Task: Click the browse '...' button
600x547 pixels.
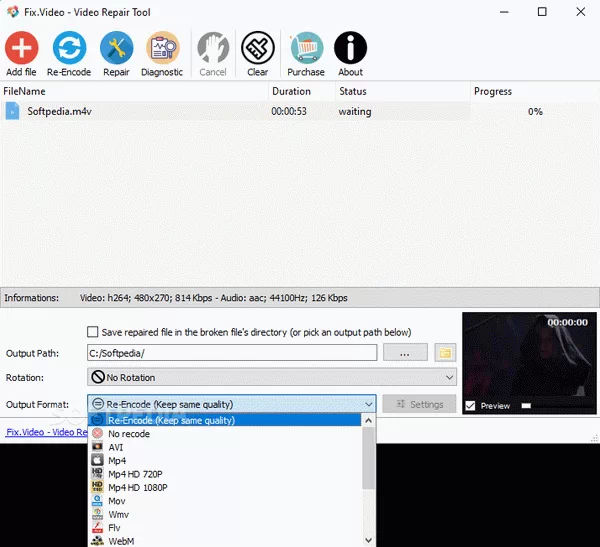Action: pos(405,352)
